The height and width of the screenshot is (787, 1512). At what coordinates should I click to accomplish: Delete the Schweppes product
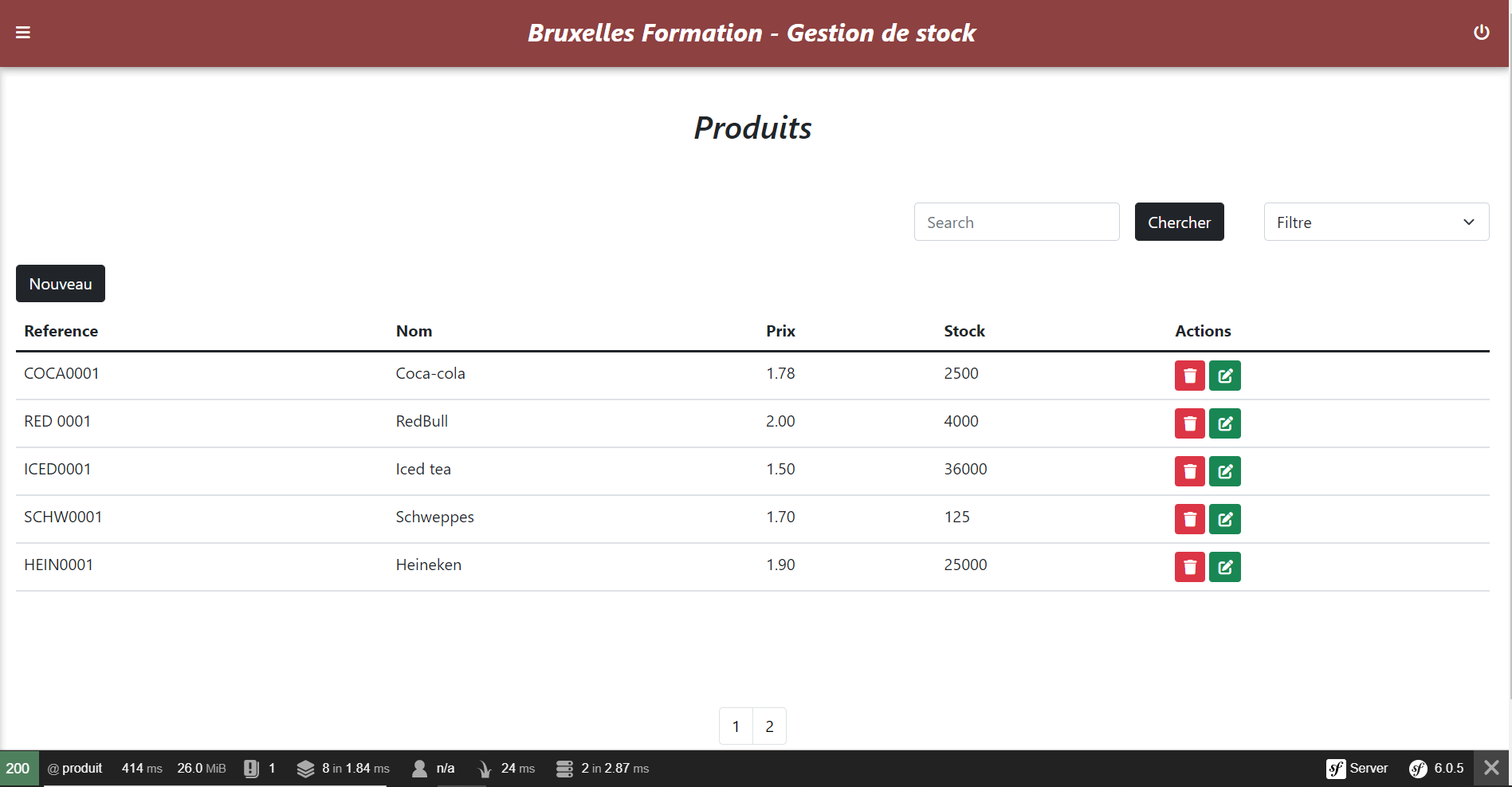click(x=1189, y=518)
